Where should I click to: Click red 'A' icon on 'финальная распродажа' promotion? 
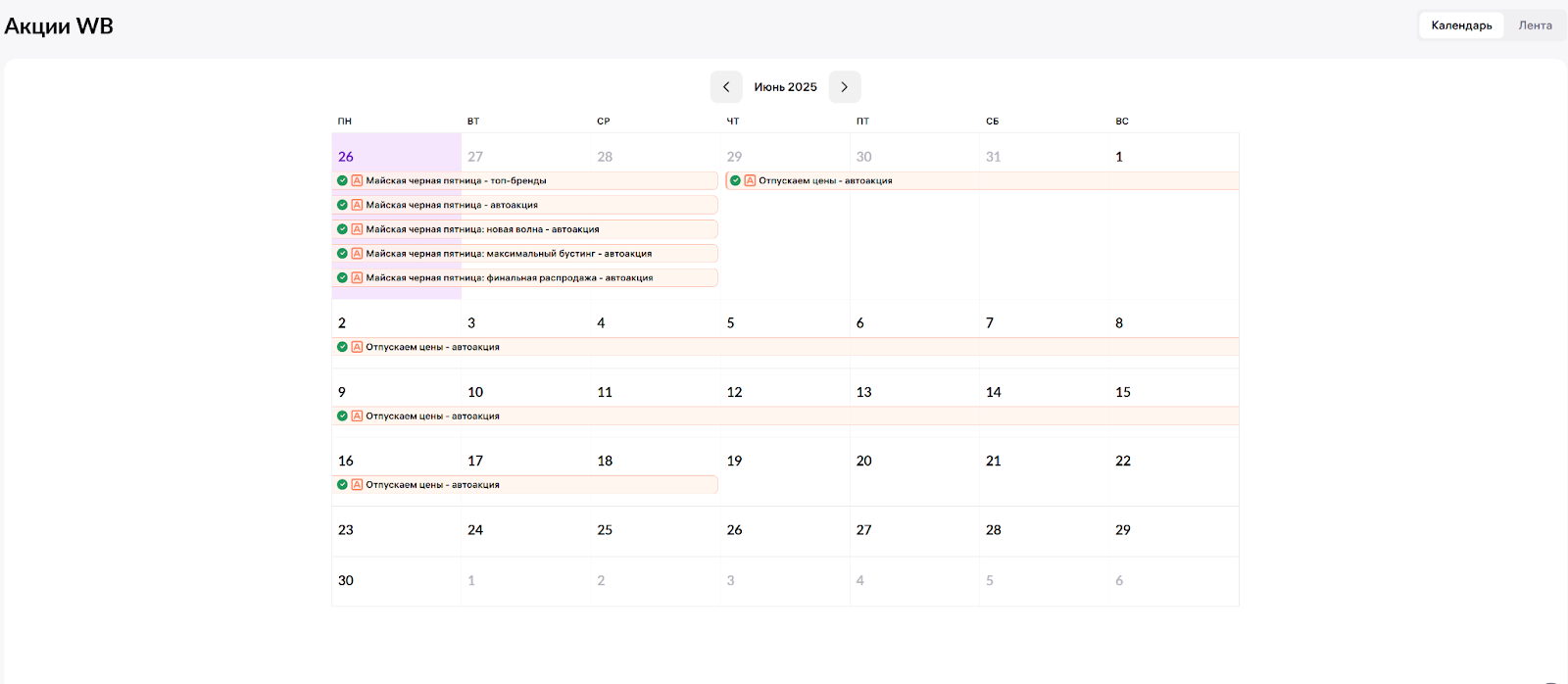[x=357, y=278]
